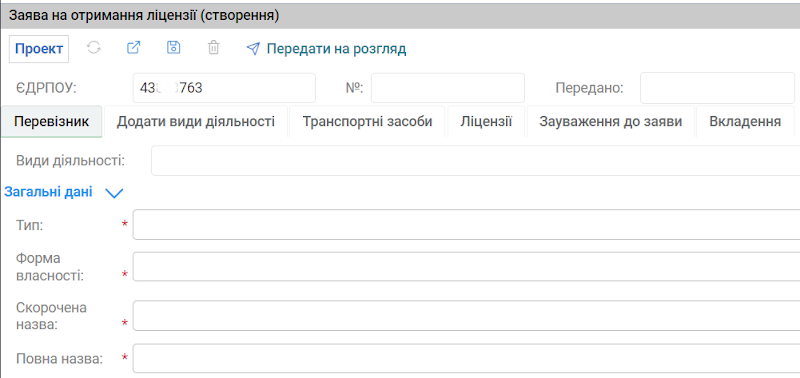Select the Вкладення tab
800x378 pixels.
745,121
